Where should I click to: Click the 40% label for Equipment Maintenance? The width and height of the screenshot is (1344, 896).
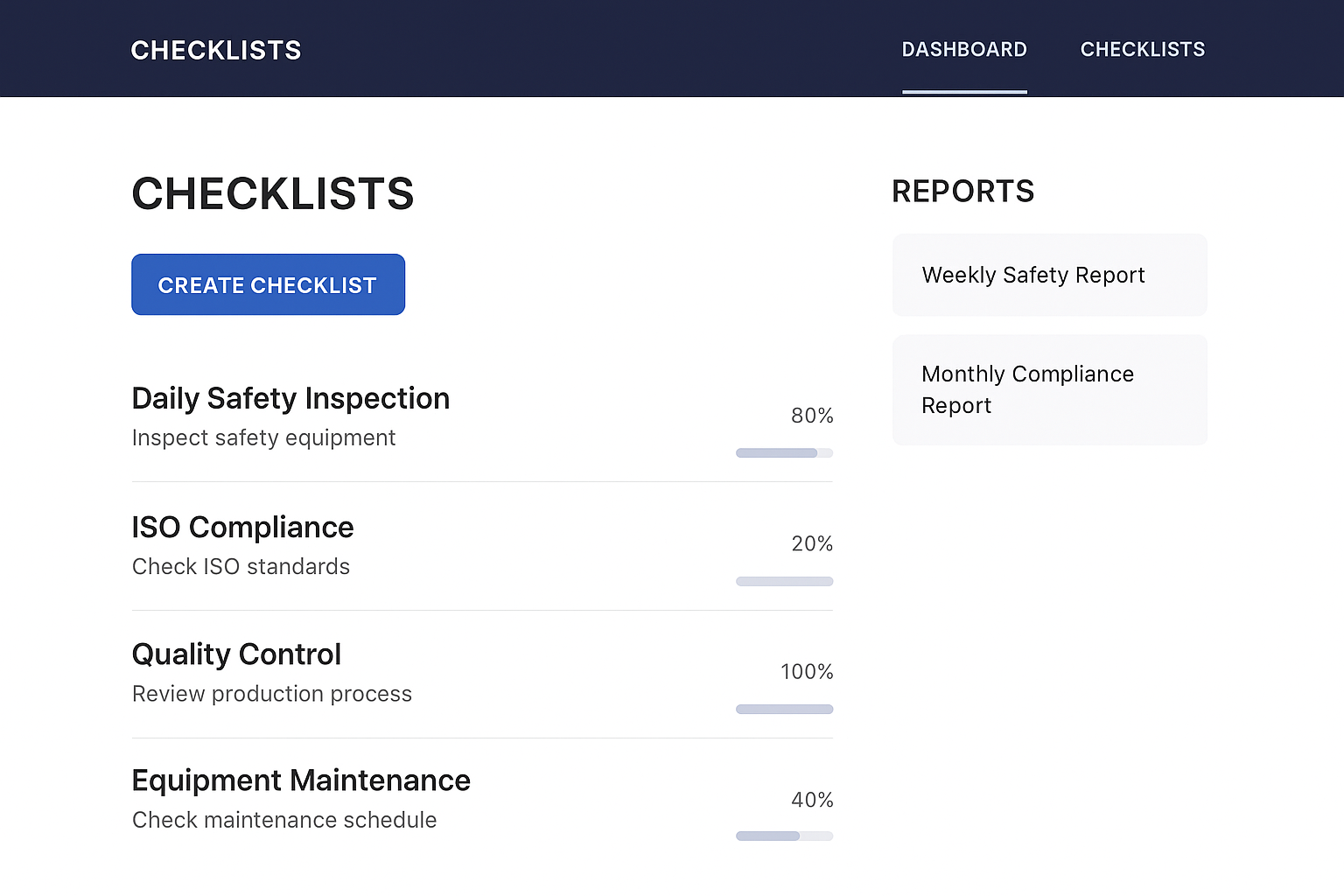pos(812,799)
